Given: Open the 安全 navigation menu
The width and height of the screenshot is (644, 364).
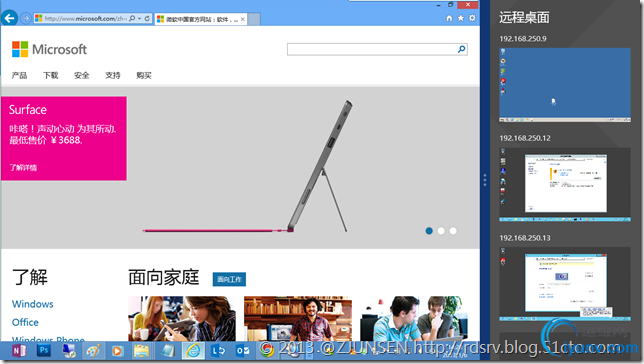Looking at the screenshot, I should coord(81,75).
